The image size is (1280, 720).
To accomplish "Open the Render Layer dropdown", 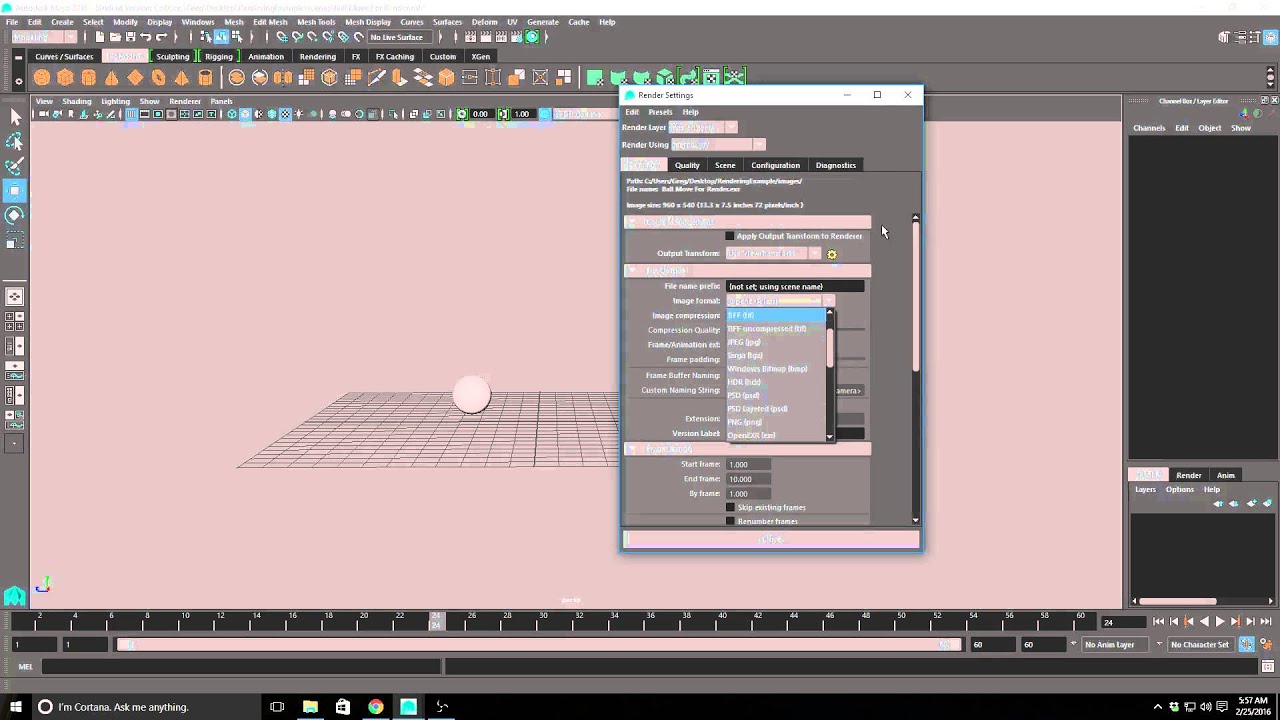I will click(x=731, y=128).
